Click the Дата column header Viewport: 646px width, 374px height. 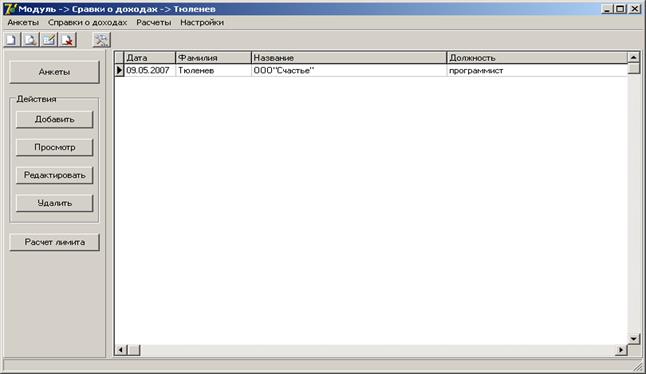pos(150,58)
